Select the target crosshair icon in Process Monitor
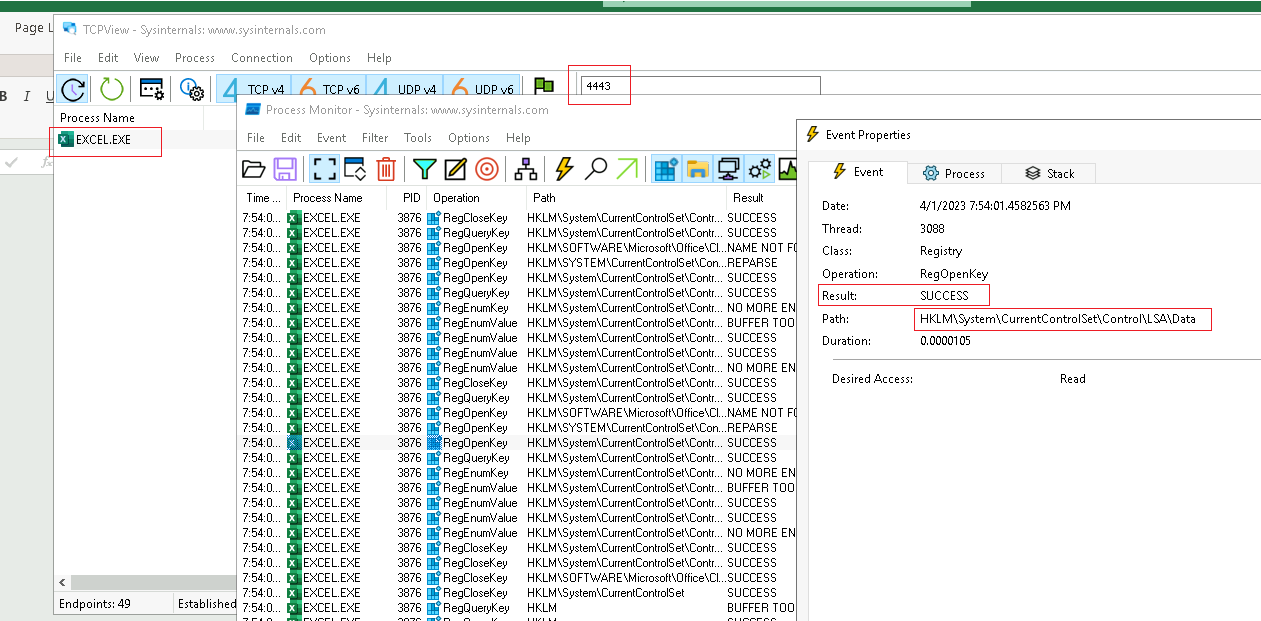The width and height of the screenshot is (1261, 621). [x=487, y=169]
